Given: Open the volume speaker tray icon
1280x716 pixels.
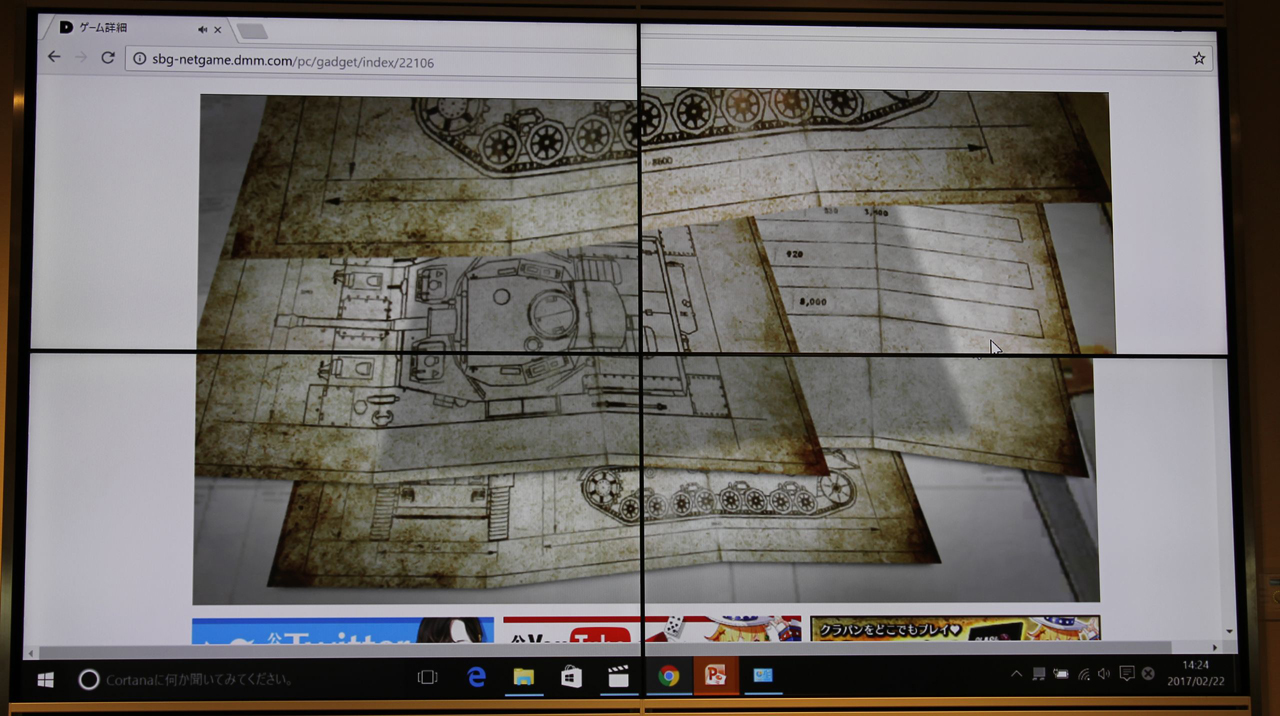Looking at the screenshot, I should 1104,674.
